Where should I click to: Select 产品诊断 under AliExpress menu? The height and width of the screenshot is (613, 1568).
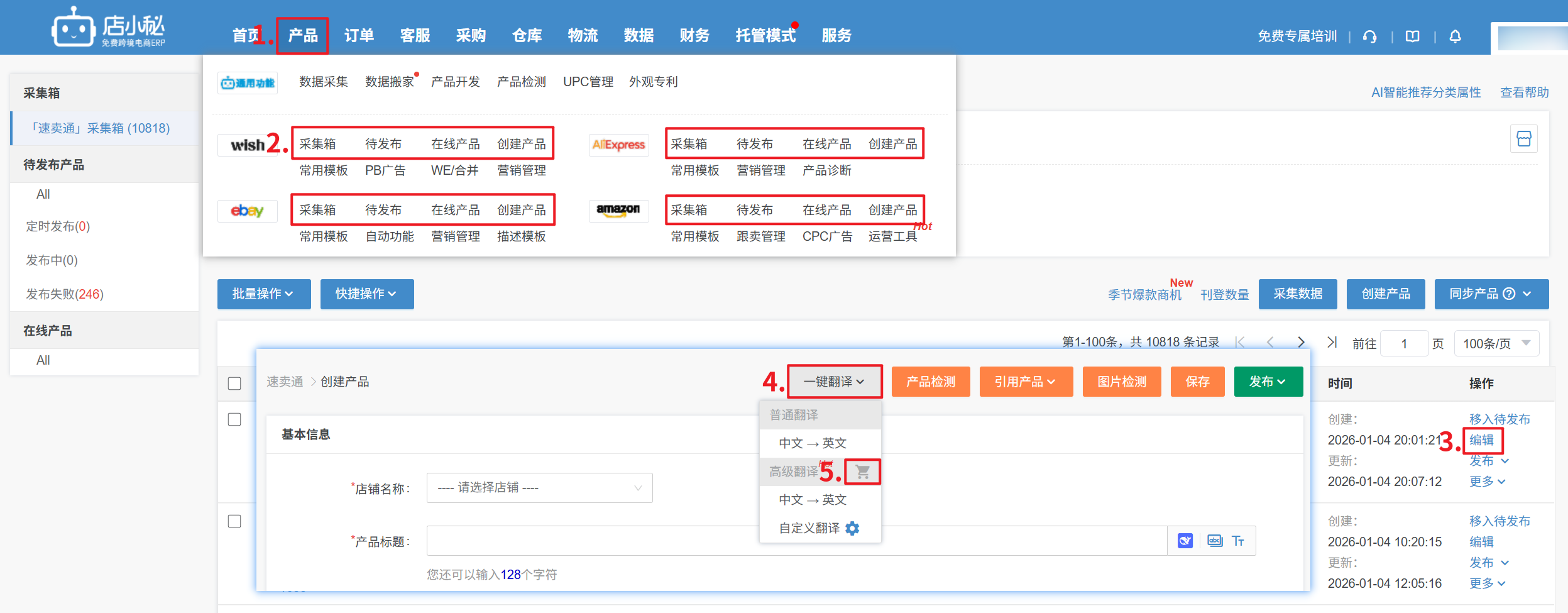coord(826,170)
